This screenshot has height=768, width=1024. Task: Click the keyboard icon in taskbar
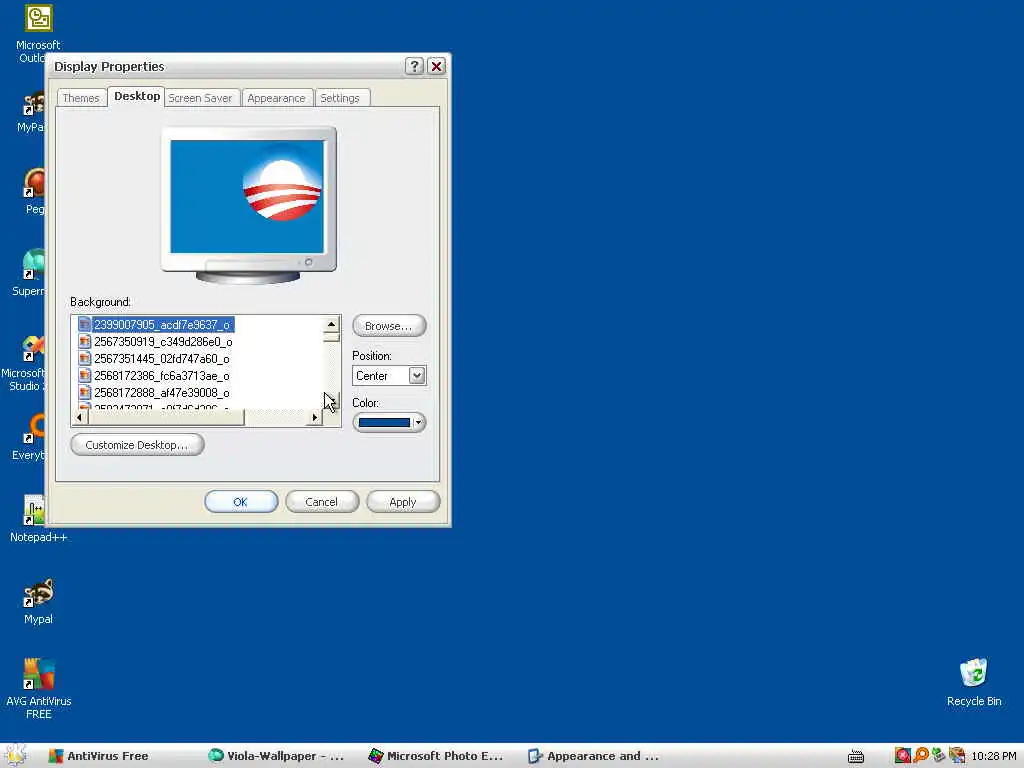click(x=856, y=756)
